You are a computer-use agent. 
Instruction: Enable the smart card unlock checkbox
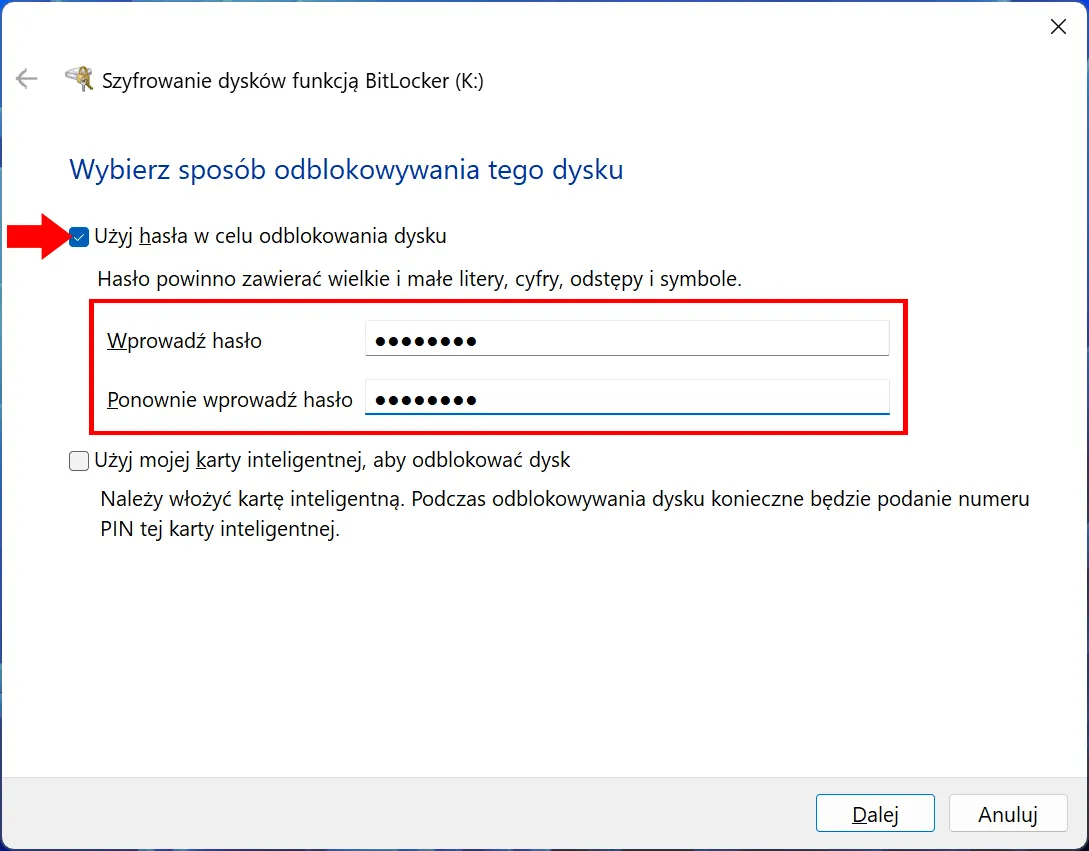(79, 461)
